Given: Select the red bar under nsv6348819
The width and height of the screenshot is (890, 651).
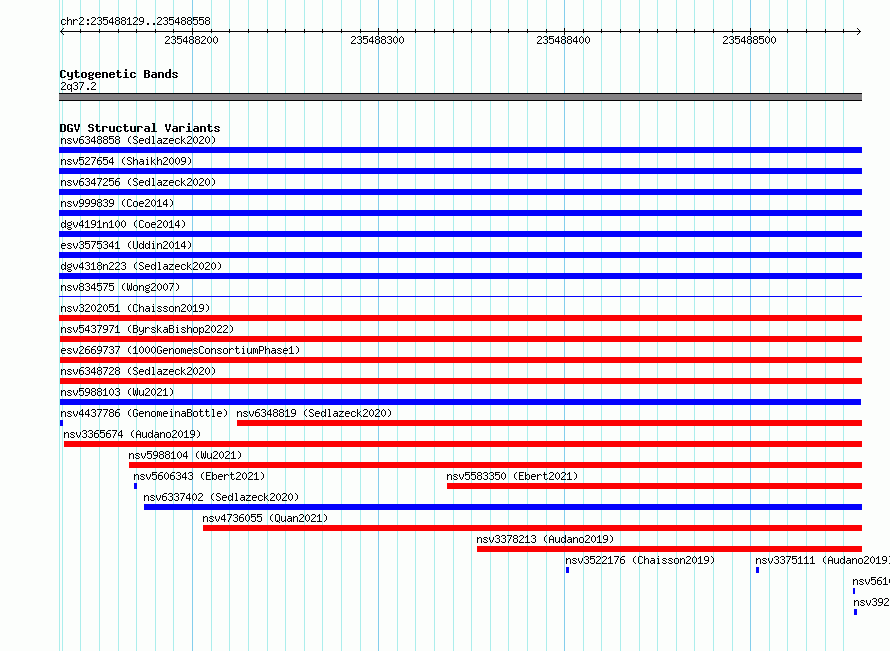Looking at the screenshot, I should [x=549, y=423].
